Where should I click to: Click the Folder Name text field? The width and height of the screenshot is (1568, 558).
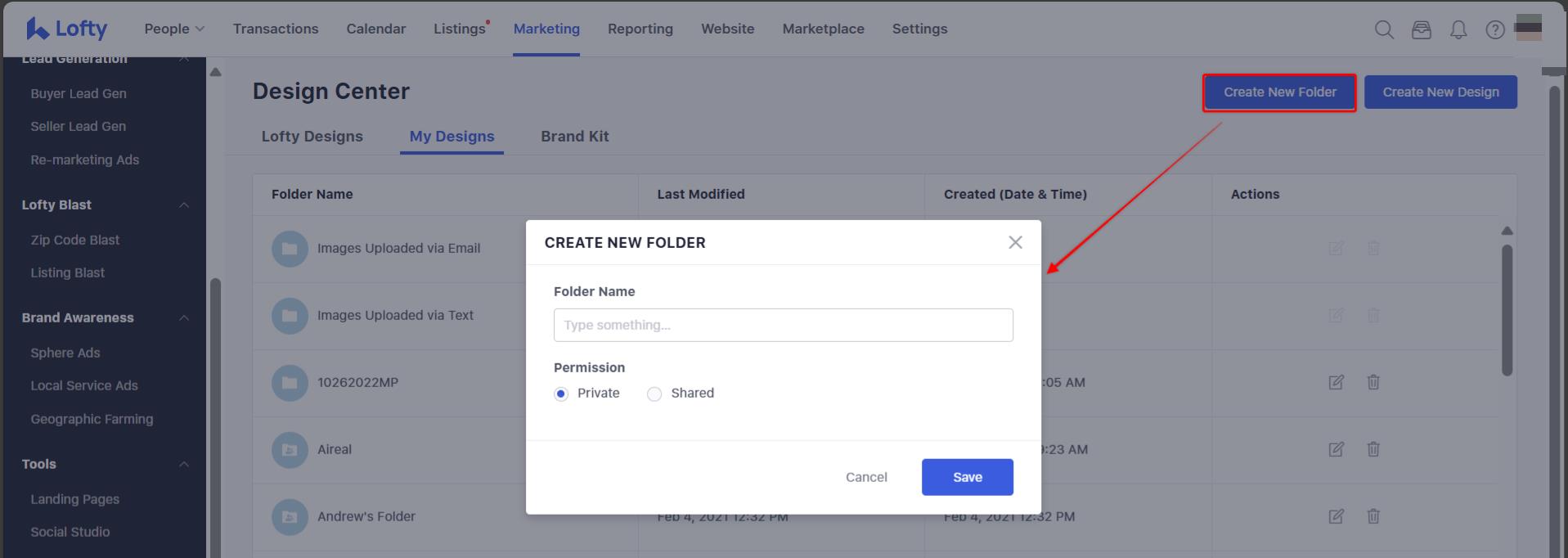point(783,325)
